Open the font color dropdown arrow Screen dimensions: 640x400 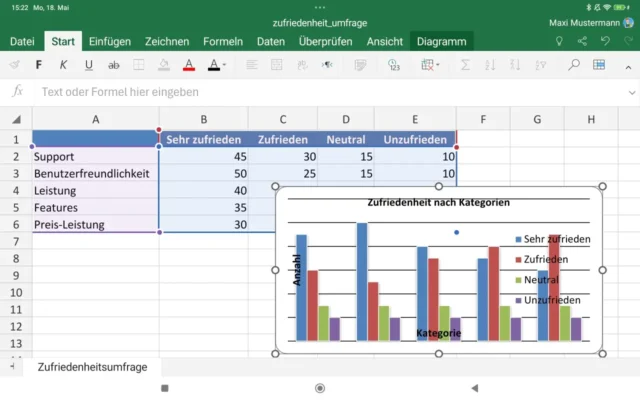pyautogui.click(x=224, y=64)
